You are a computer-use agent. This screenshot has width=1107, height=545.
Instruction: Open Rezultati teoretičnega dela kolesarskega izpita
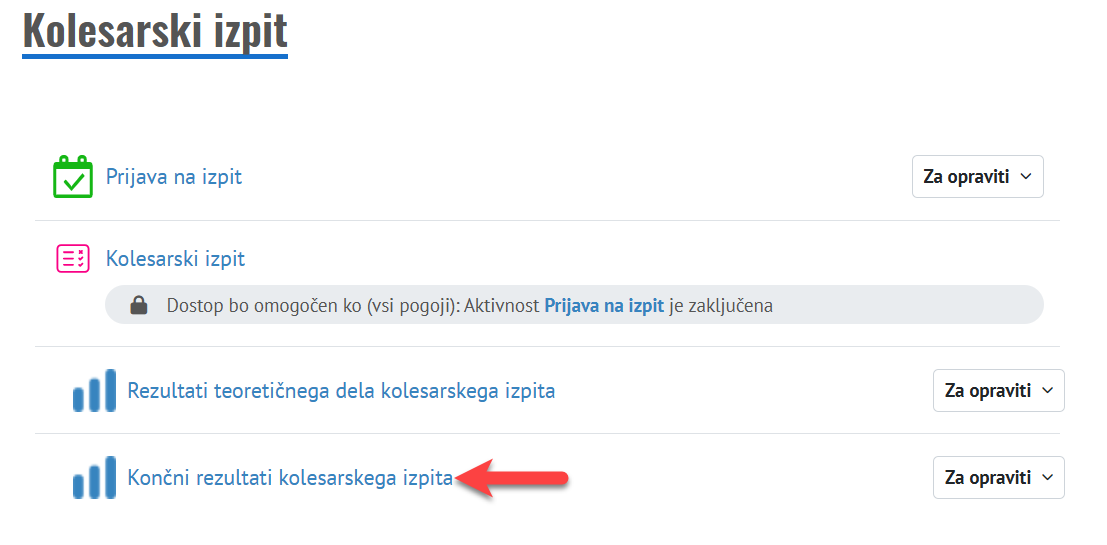(341, 391)
